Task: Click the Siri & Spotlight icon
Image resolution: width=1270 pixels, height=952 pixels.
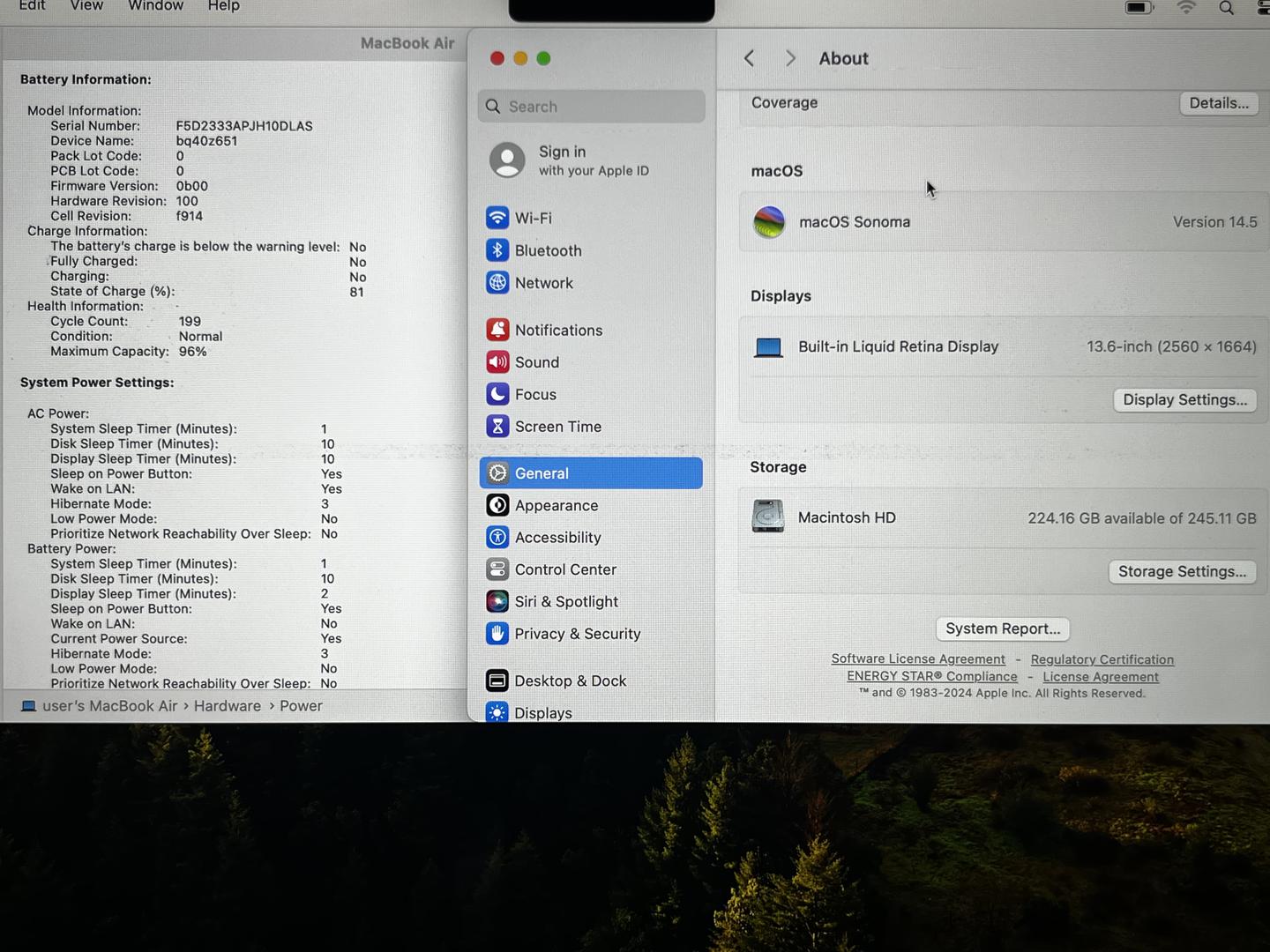Action: 497,601
